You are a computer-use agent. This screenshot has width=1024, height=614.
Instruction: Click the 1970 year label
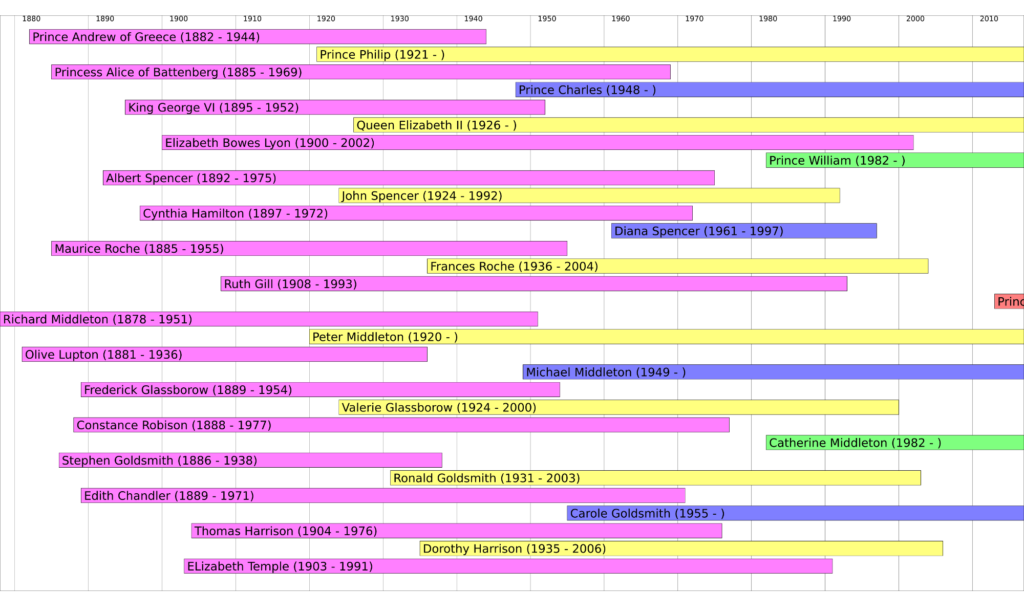click(x=694, y=19)
